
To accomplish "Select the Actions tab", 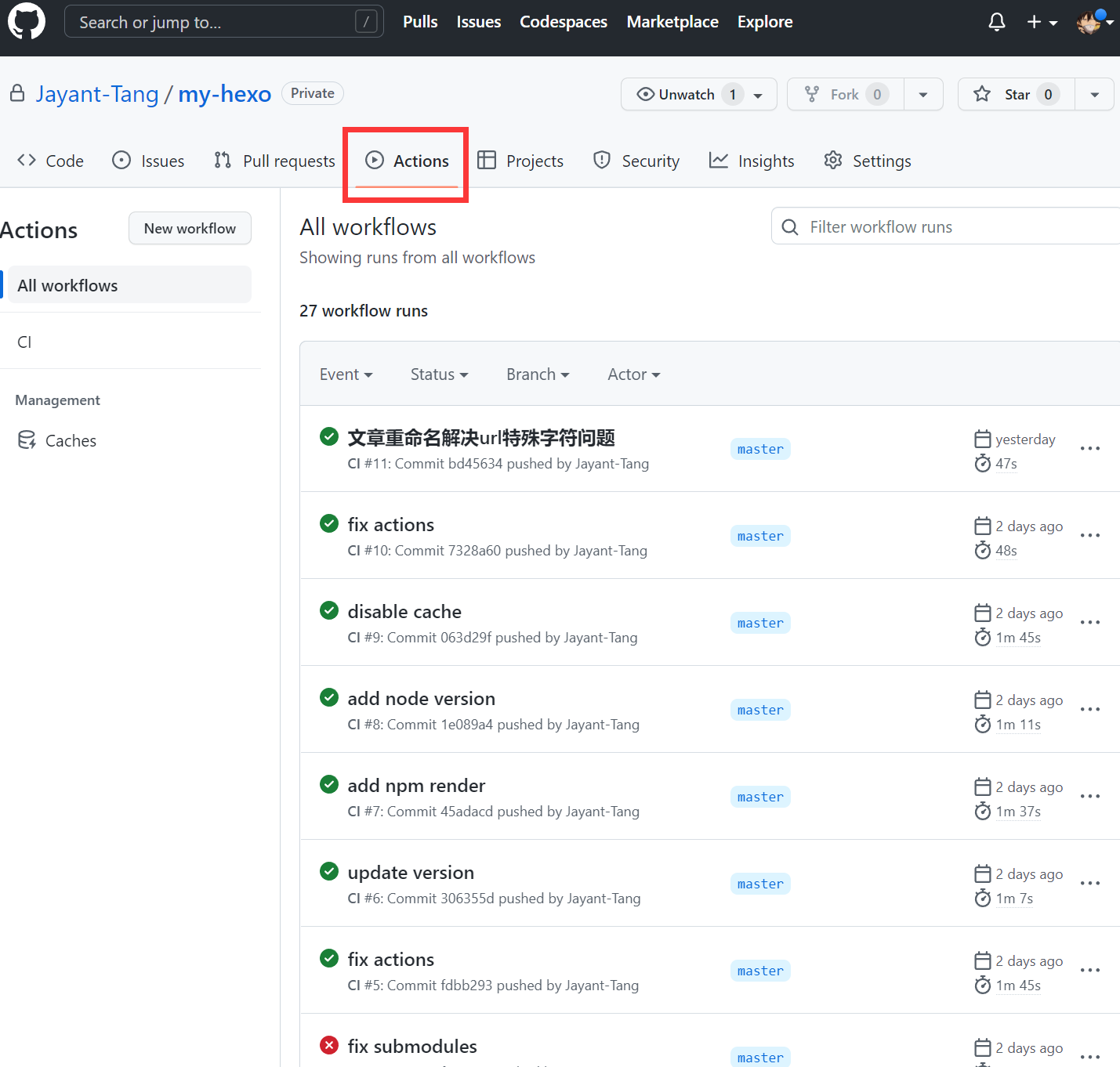I will pos(407,161).
